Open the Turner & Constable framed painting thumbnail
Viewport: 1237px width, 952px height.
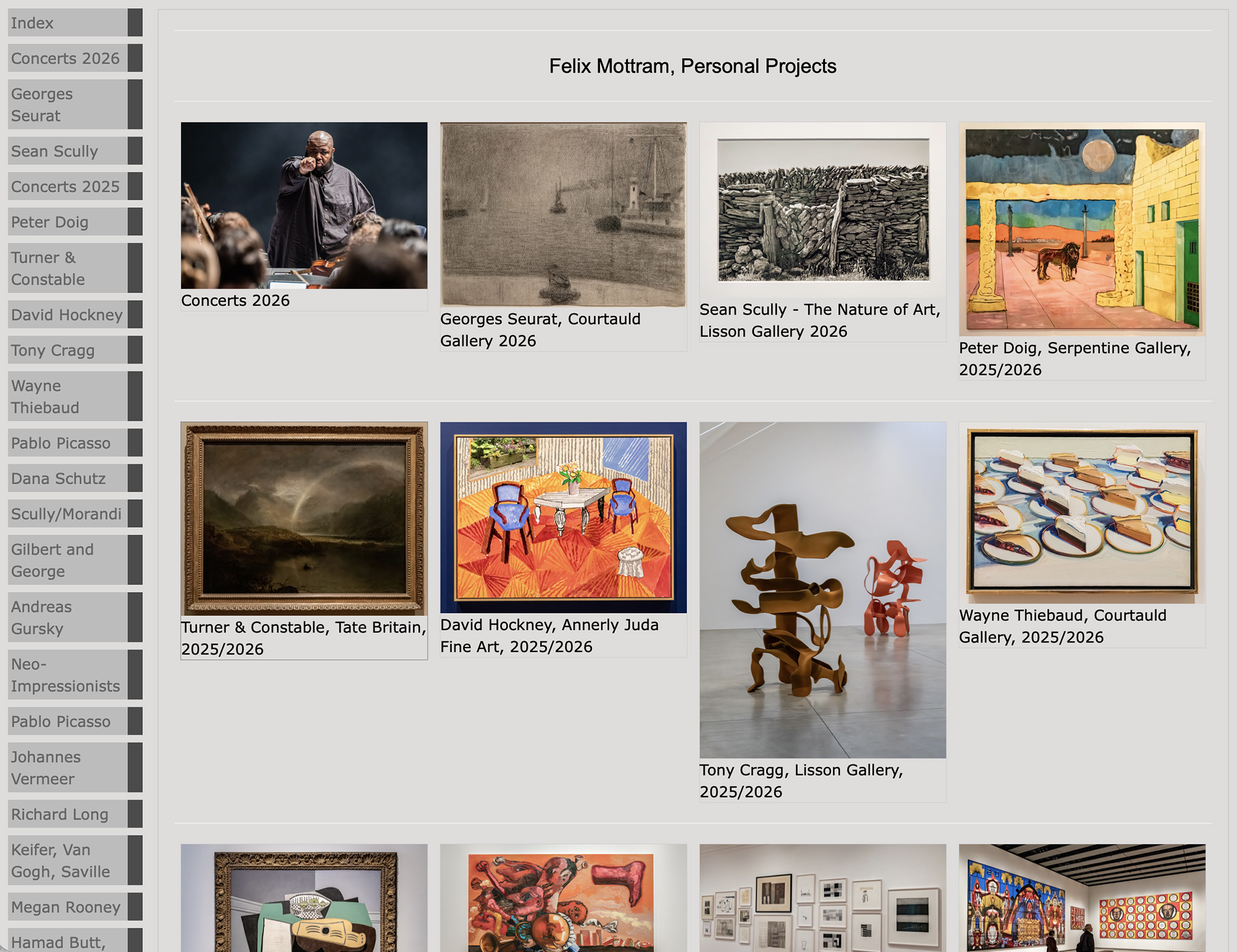click(x=304, y=519)
